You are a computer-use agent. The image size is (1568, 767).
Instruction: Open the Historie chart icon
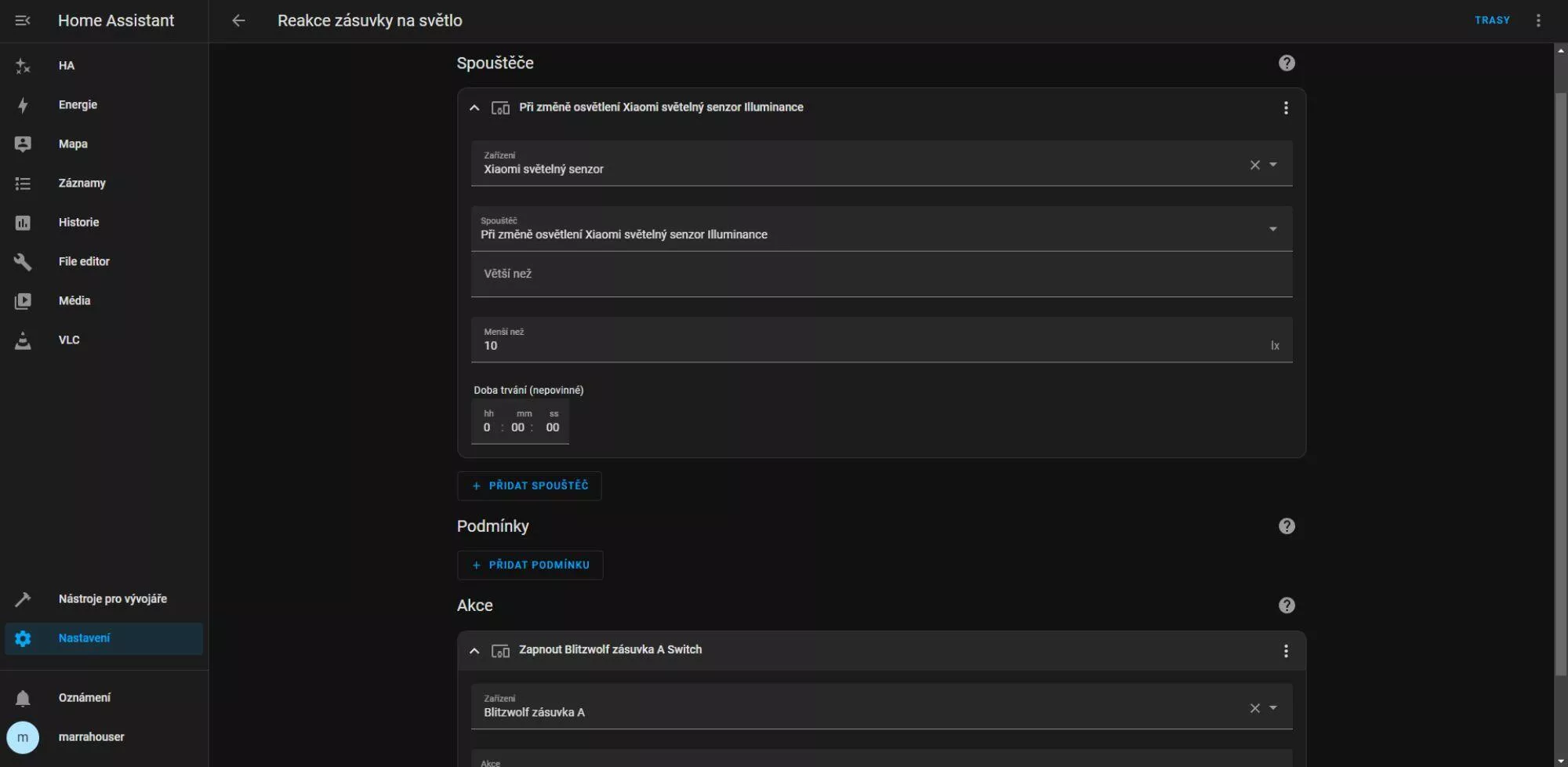point(23,223)
